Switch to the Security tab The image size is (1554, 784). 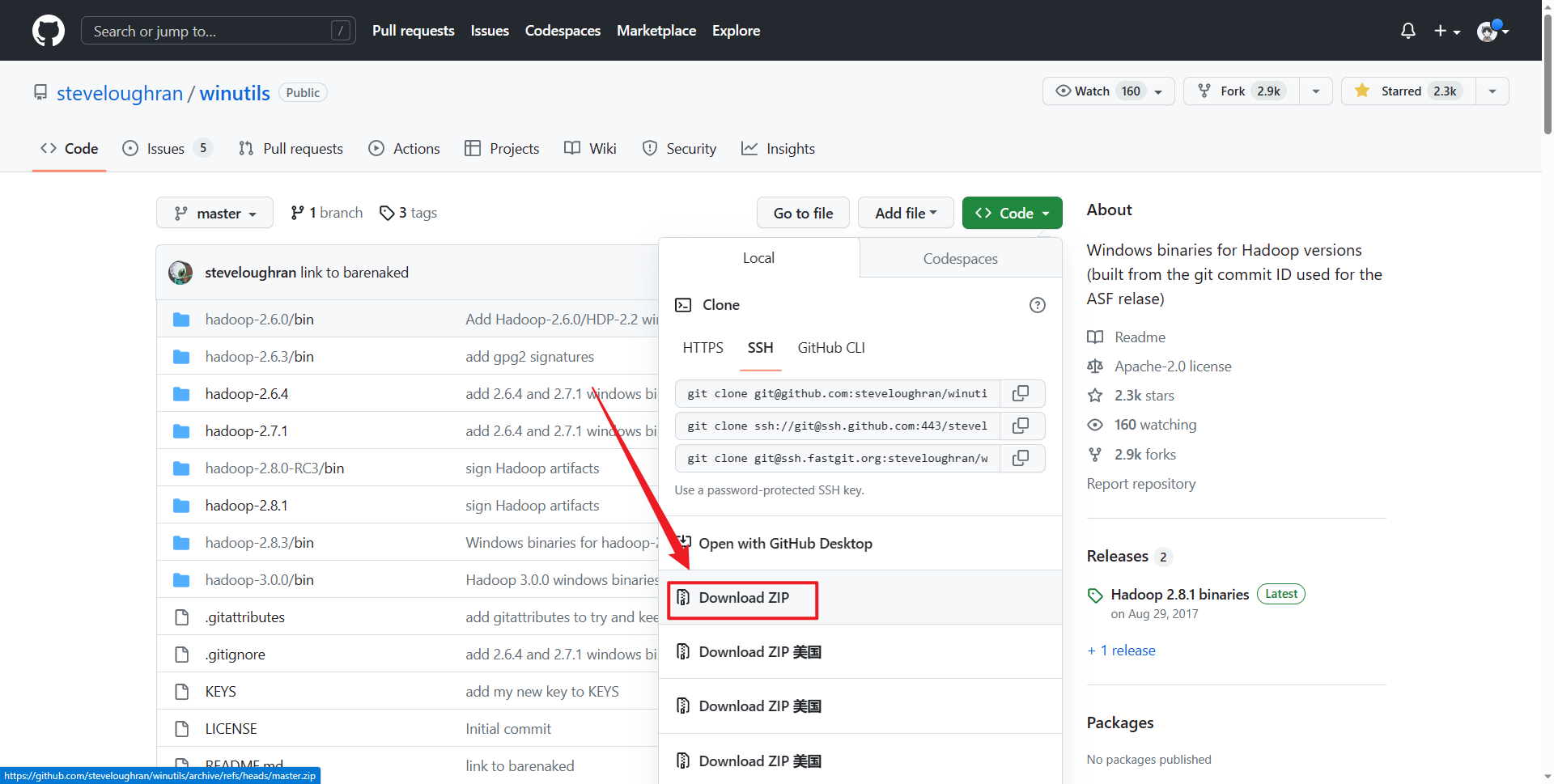coord(679,149)
